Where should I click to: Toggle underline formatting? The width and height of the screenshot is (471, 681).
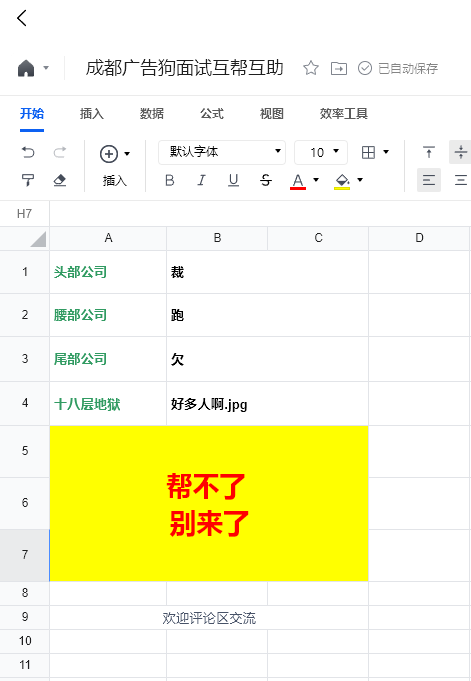pyautogui.click(x=233, y=180)
